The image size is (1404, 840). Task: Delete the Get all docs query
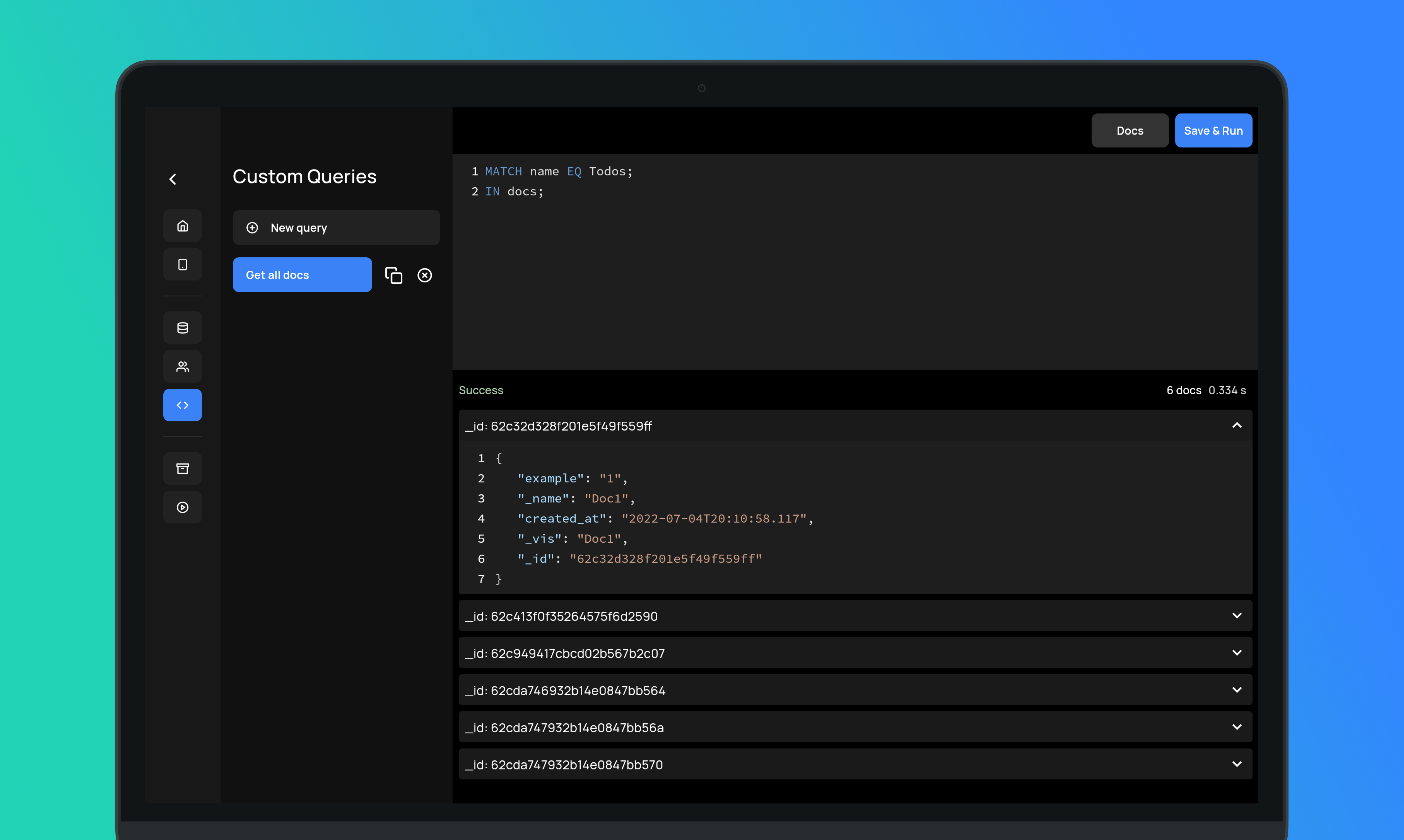pos(425,275)
